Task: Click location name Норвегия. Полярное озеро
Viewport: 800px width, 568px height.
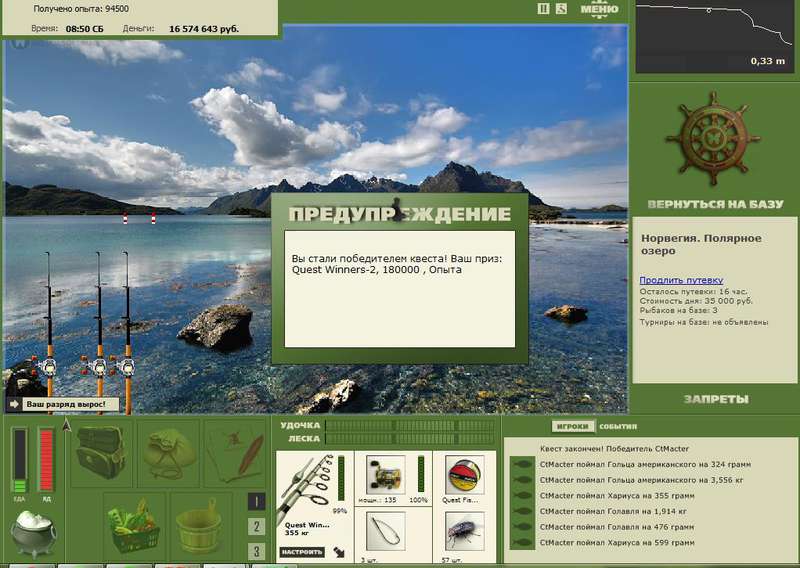Action: coord(701,244)
